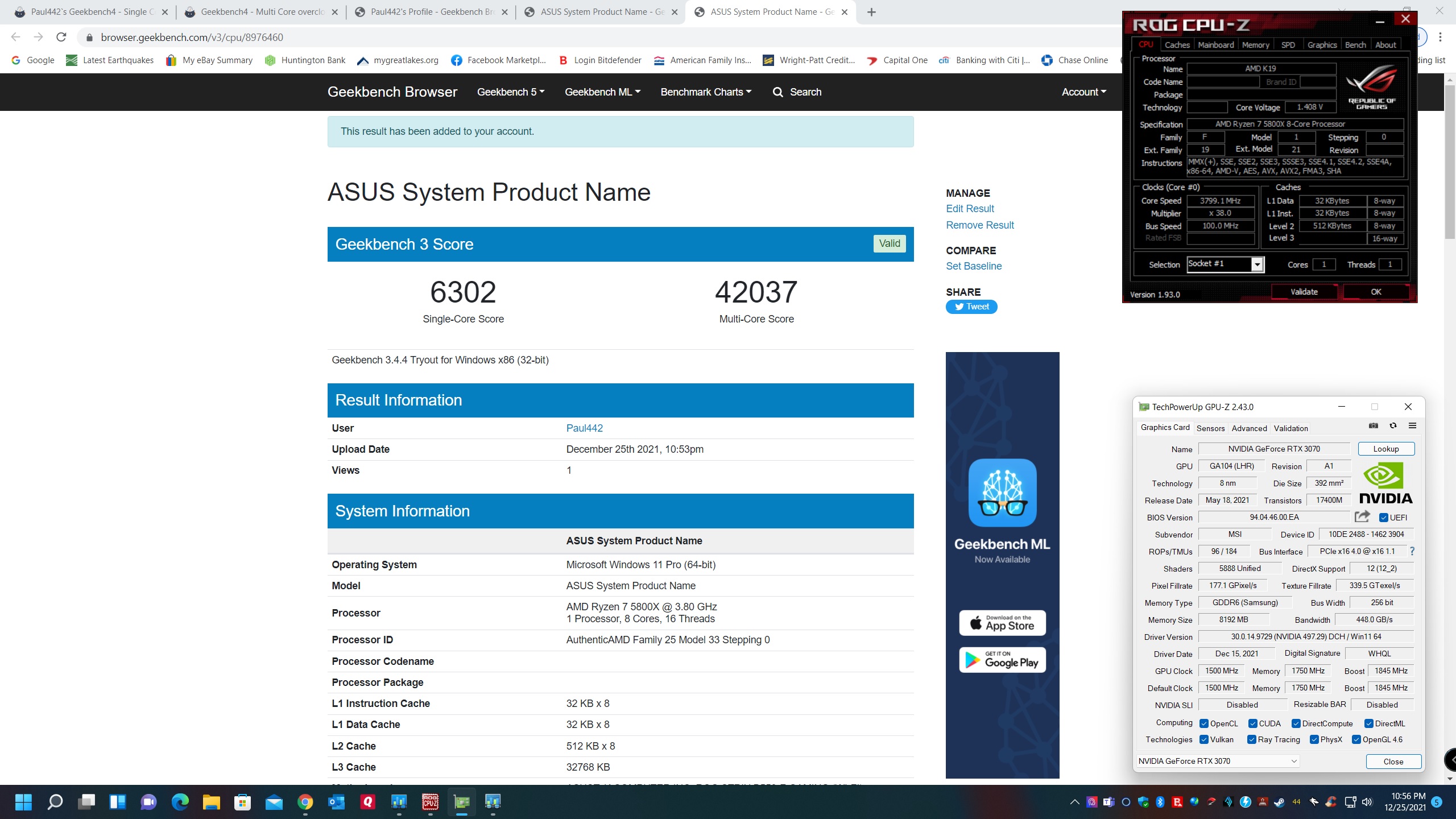Click the Windows Security shield tray icon
Viewport: 1456px width, 819px height.
tap(1143, 802)
